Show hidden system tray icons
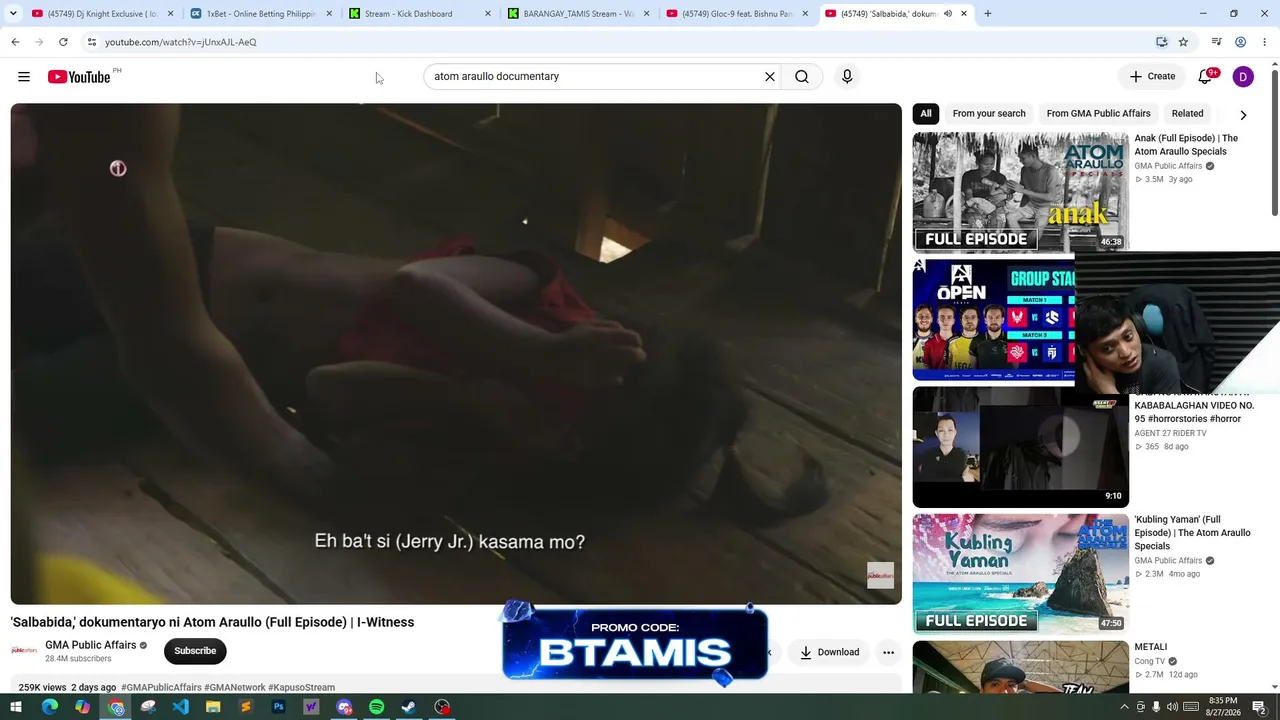The image size is (1280, 720). pos(1124,708)
